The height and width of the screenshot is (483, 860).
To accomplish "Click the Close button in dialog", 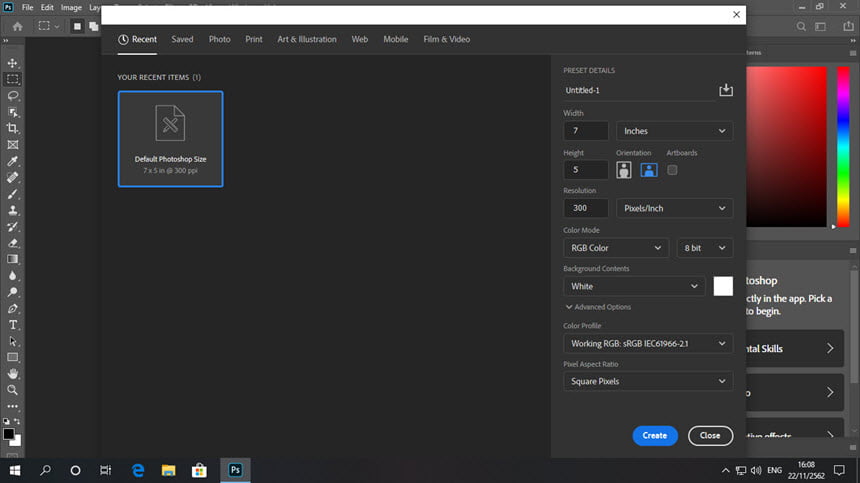I will 710,436.
